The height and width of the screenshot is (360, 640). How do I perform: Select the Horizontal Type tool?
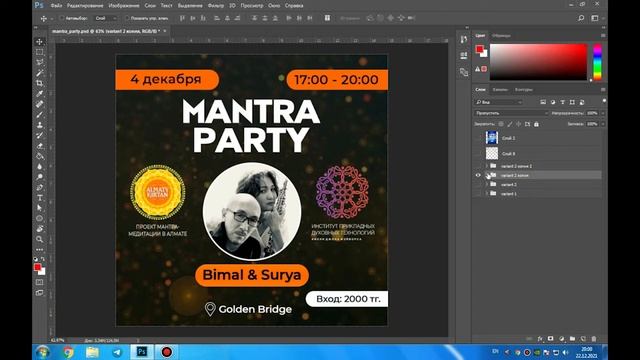coord(40,198)
